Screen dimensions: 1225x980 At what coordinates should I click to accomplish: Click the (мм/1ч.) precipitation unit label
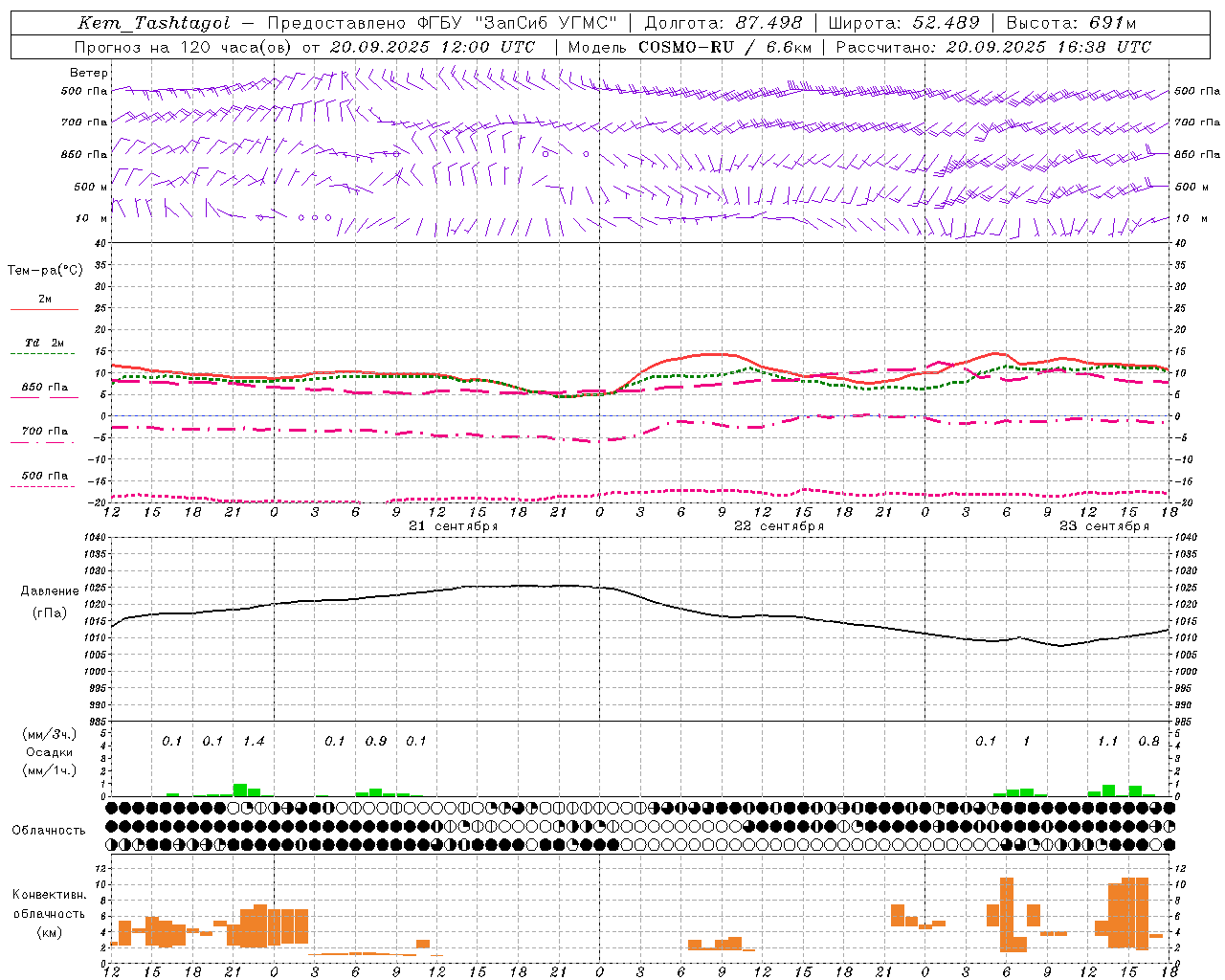pyautogui.click(x=49, y=770)
